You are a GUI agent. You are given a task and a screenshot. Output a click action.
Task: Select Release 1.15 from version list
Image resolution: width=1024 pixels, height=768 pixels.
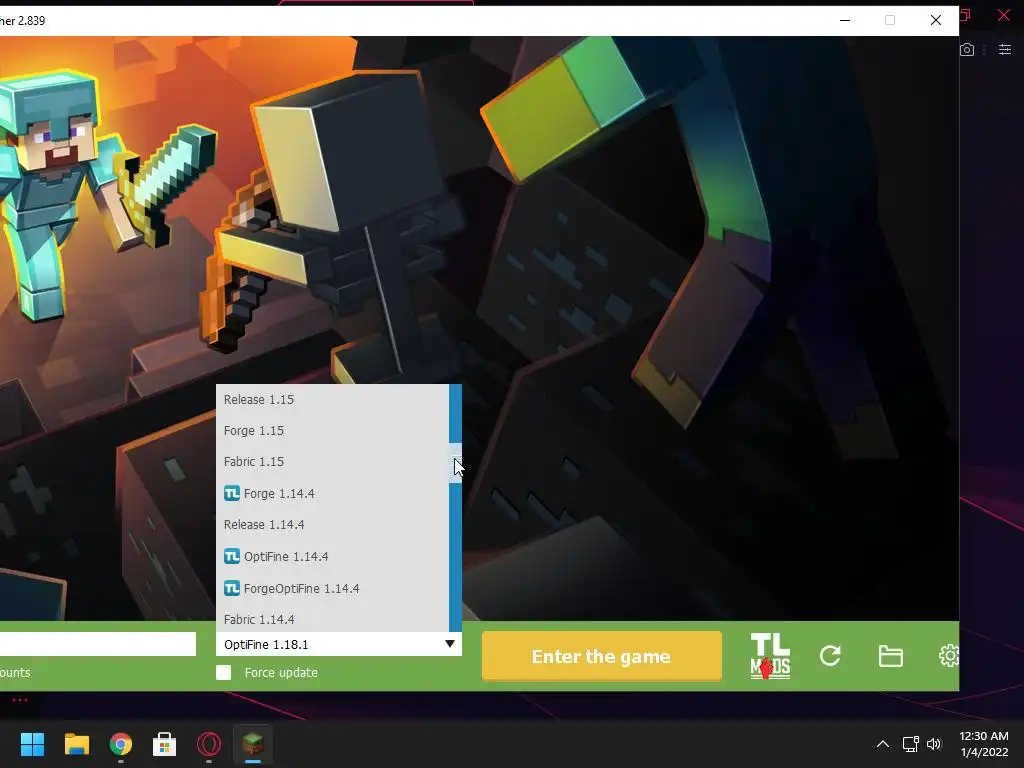tap(332, 400)
